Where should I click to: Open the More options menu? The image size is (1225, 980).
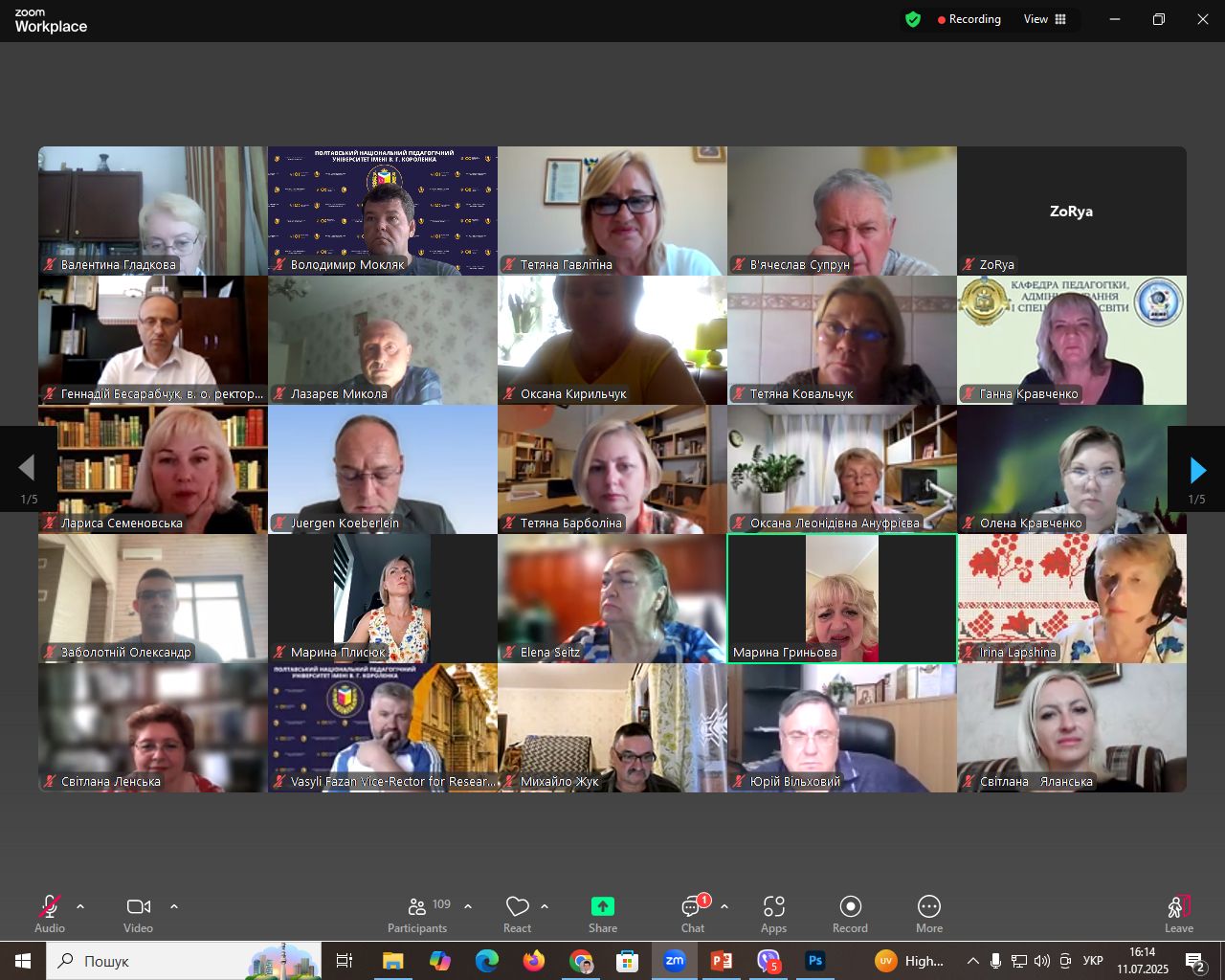tap(929, 914)
